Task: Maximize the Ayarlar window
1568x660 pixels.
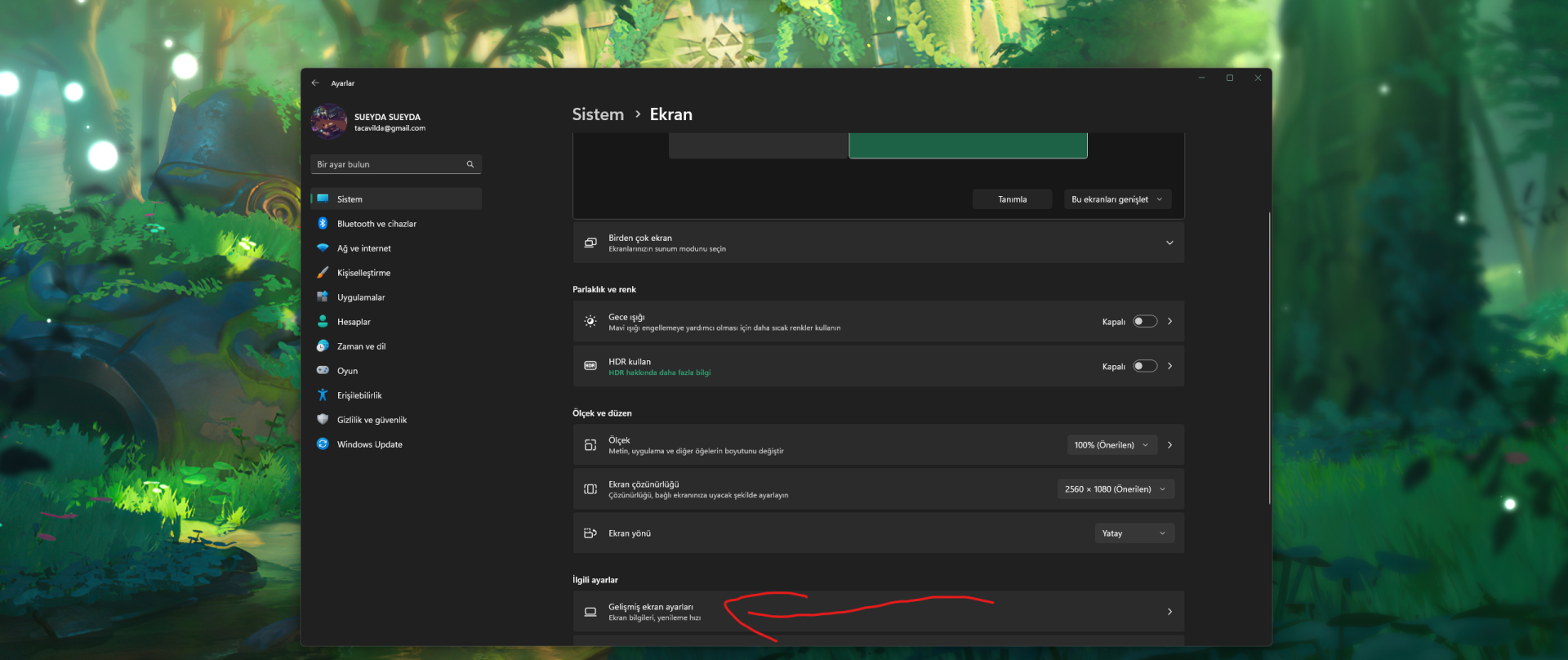Action: point(1230,78)
